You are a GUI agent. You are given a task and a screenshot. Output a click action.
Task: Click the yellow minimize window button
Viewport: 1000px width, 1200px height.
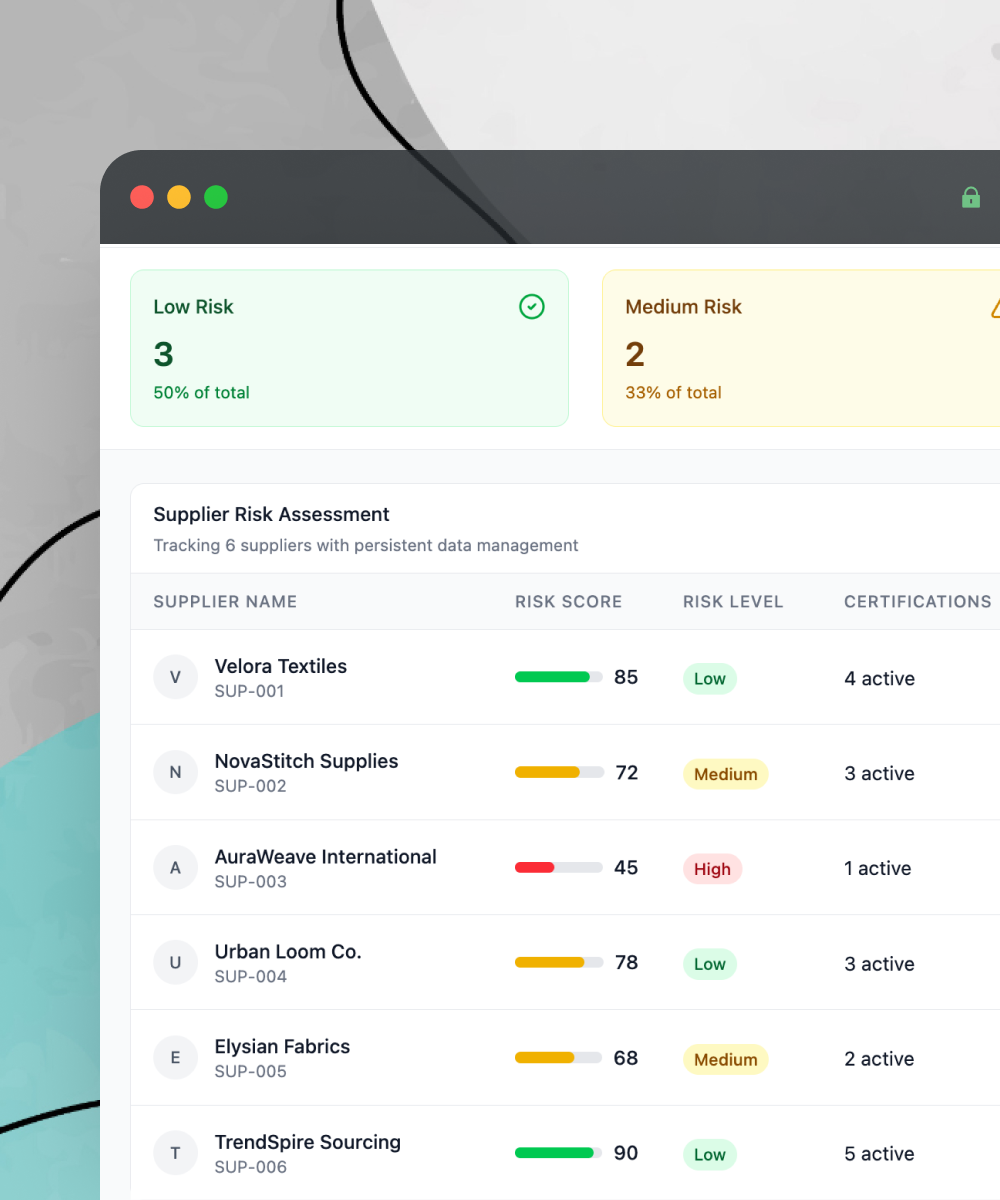coord(179,197)
